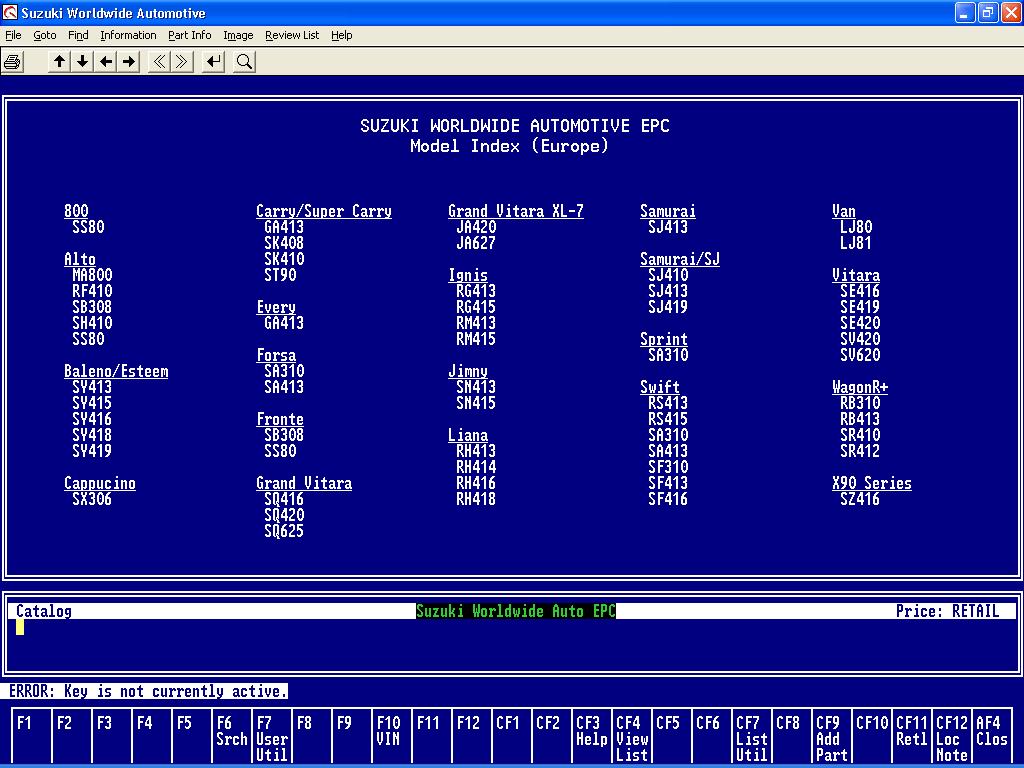Select model SX306 under Cappucino
This screenshot has width=1024, height=768.
point(92,499)
